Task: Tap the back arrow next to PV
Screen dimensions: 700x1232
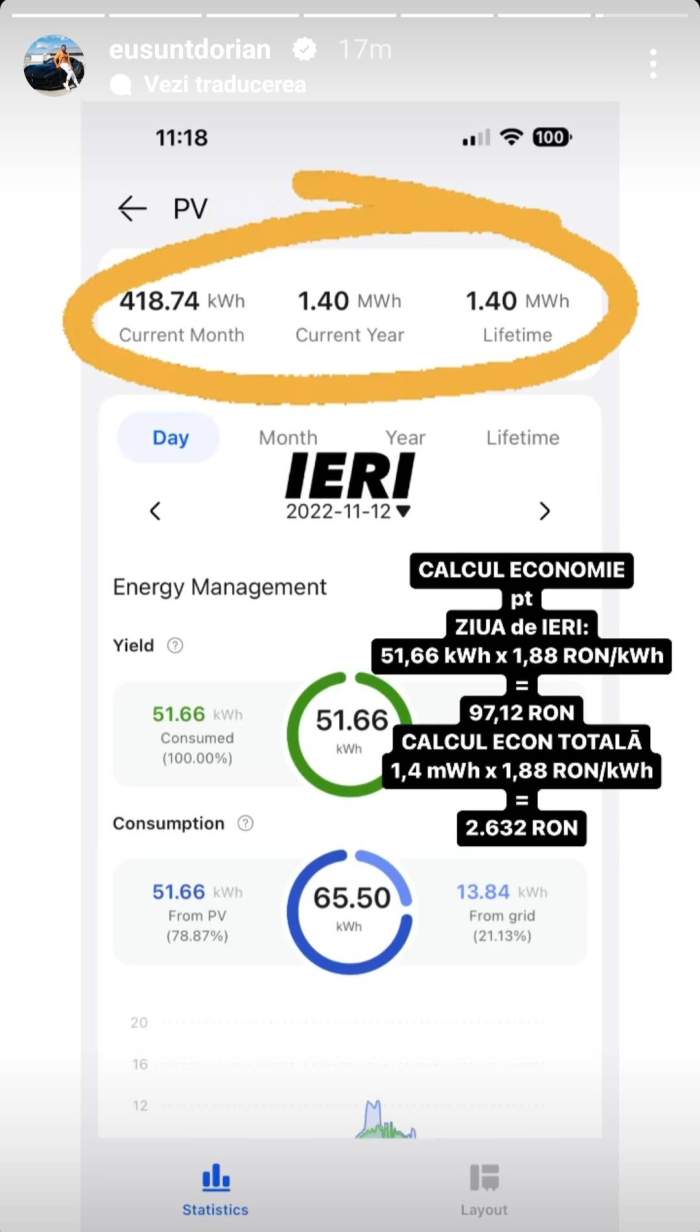Action: pyautogui.click(x=132, y=208)
